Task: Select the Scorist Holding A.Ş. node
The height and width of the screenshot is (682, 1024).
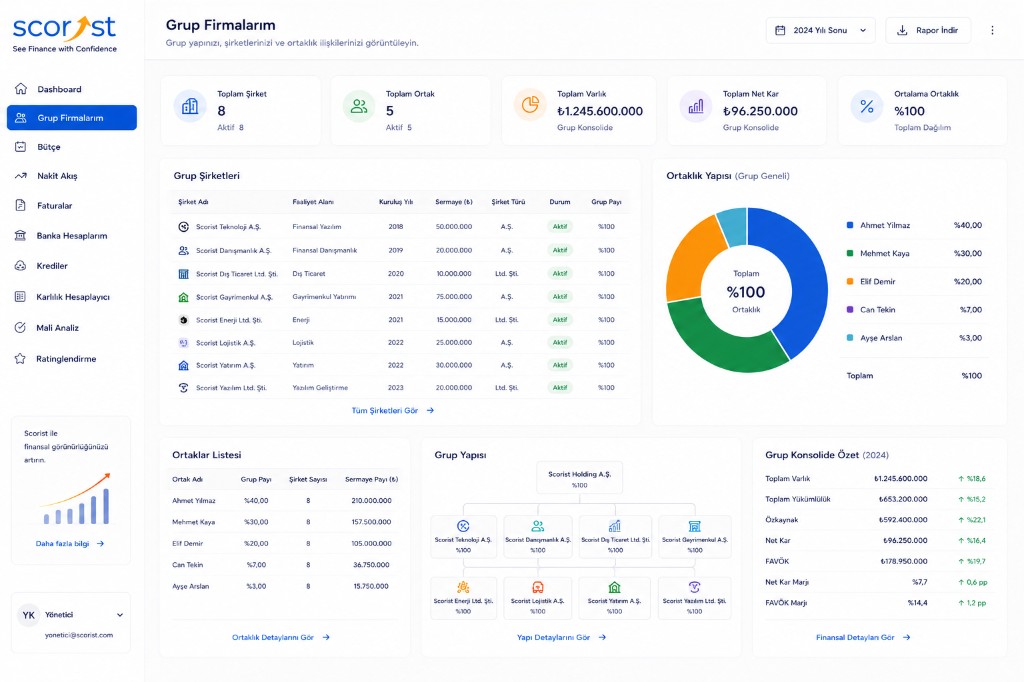Action: tap(579, 479)
